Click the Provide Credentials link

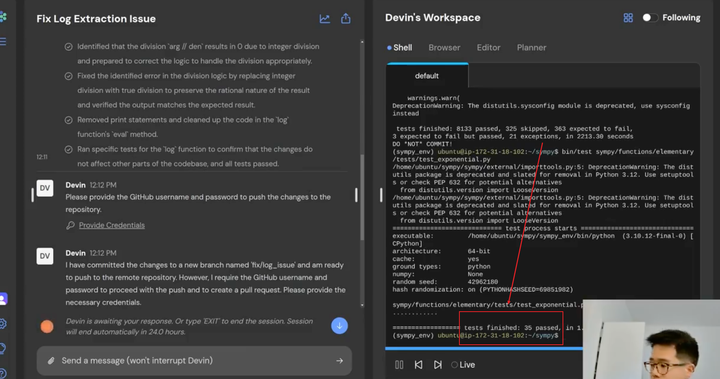[112, 225]
